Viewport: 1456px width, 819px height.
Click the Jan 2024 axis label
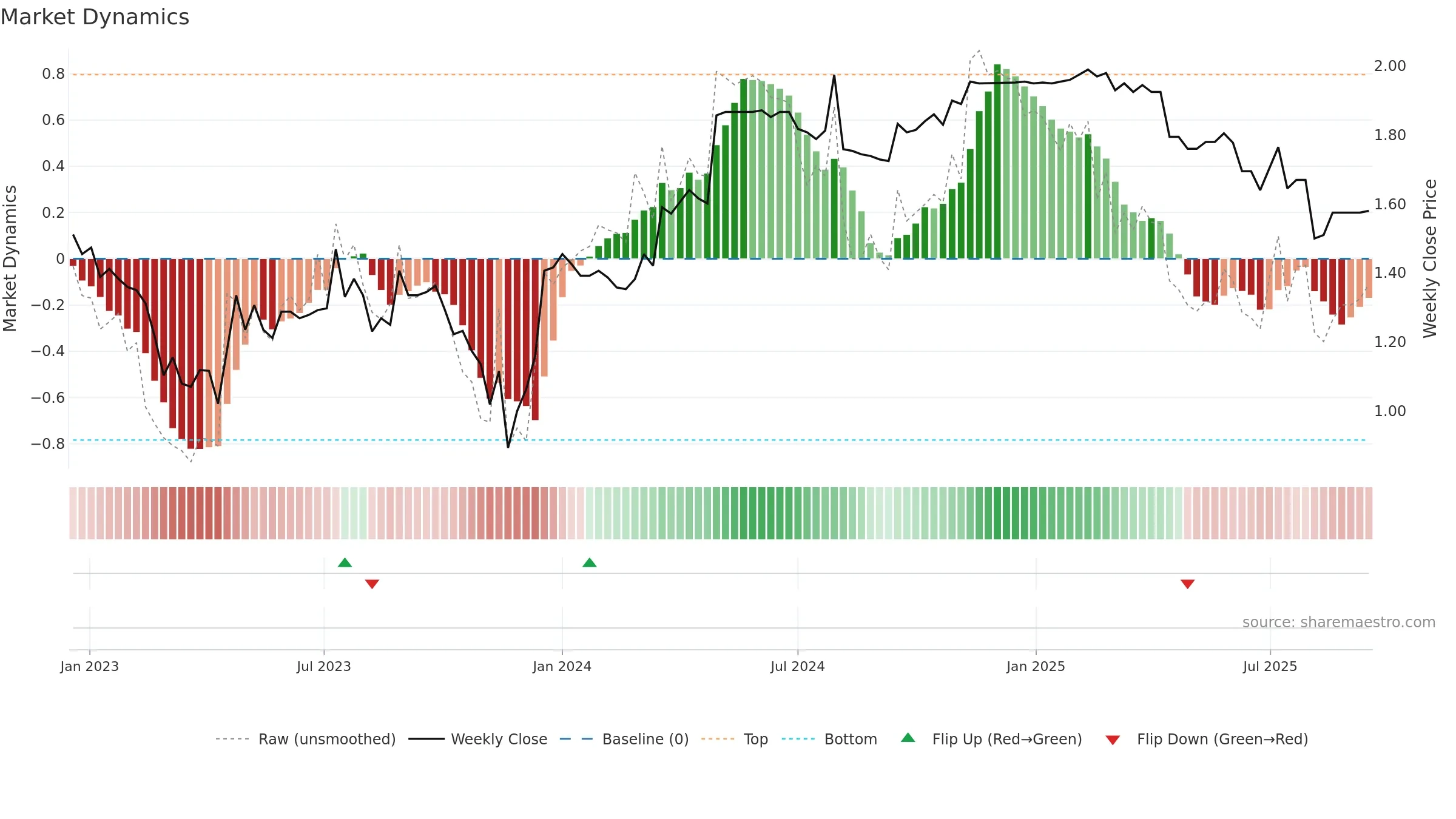[x=562, y=666]
